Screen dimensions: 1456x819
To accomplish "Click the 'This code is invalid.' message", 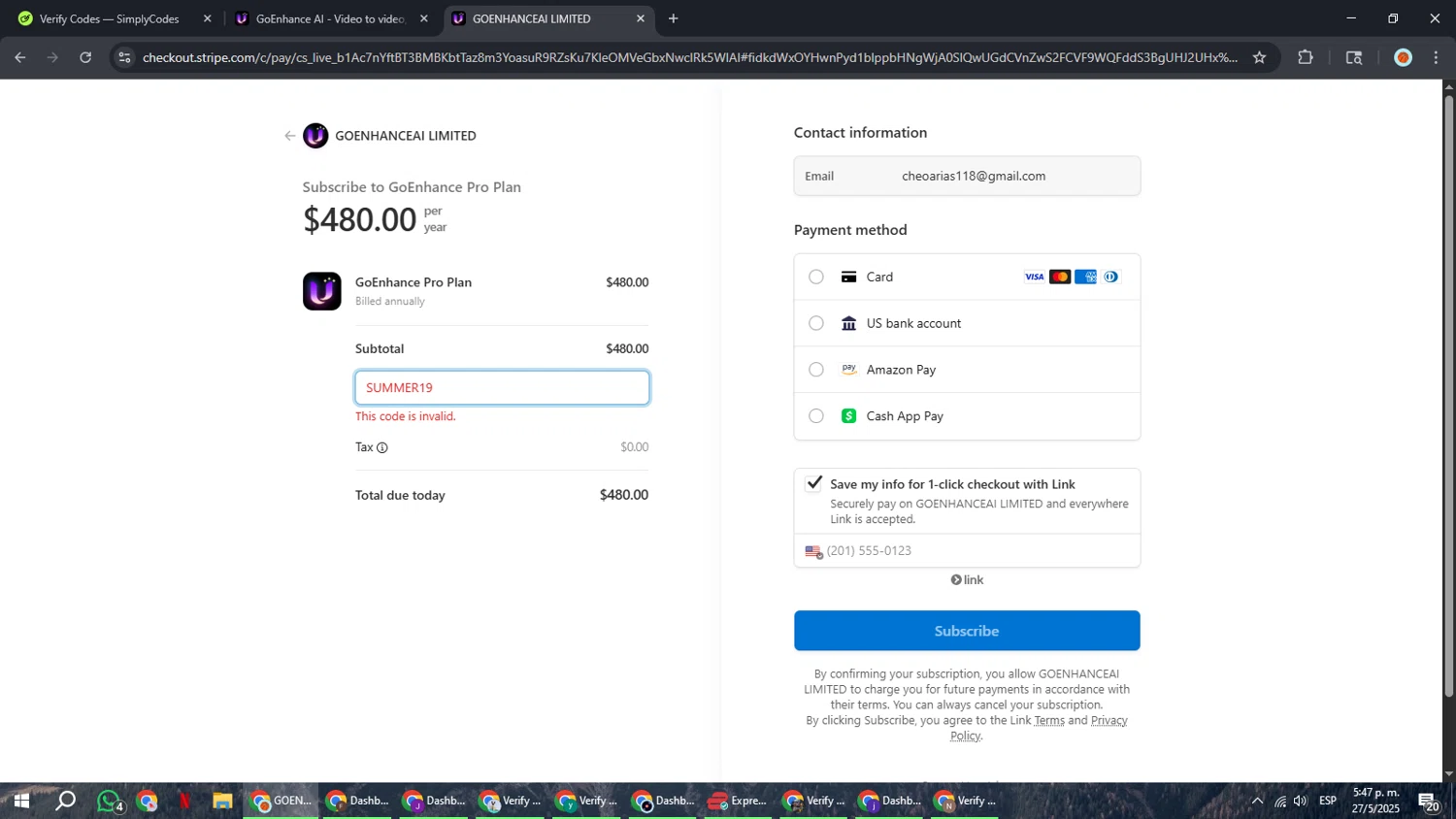I will [406, 416].
